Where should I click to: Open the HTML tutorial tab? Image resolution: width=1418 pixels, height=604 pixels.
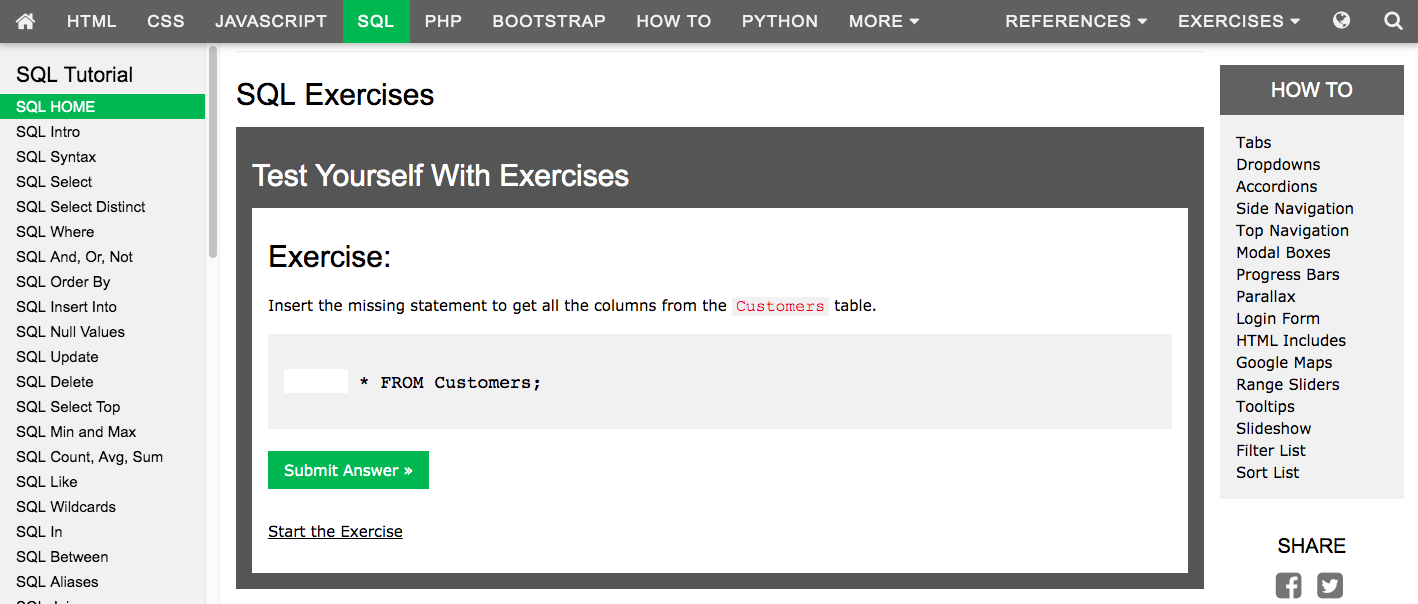(92, 21)
